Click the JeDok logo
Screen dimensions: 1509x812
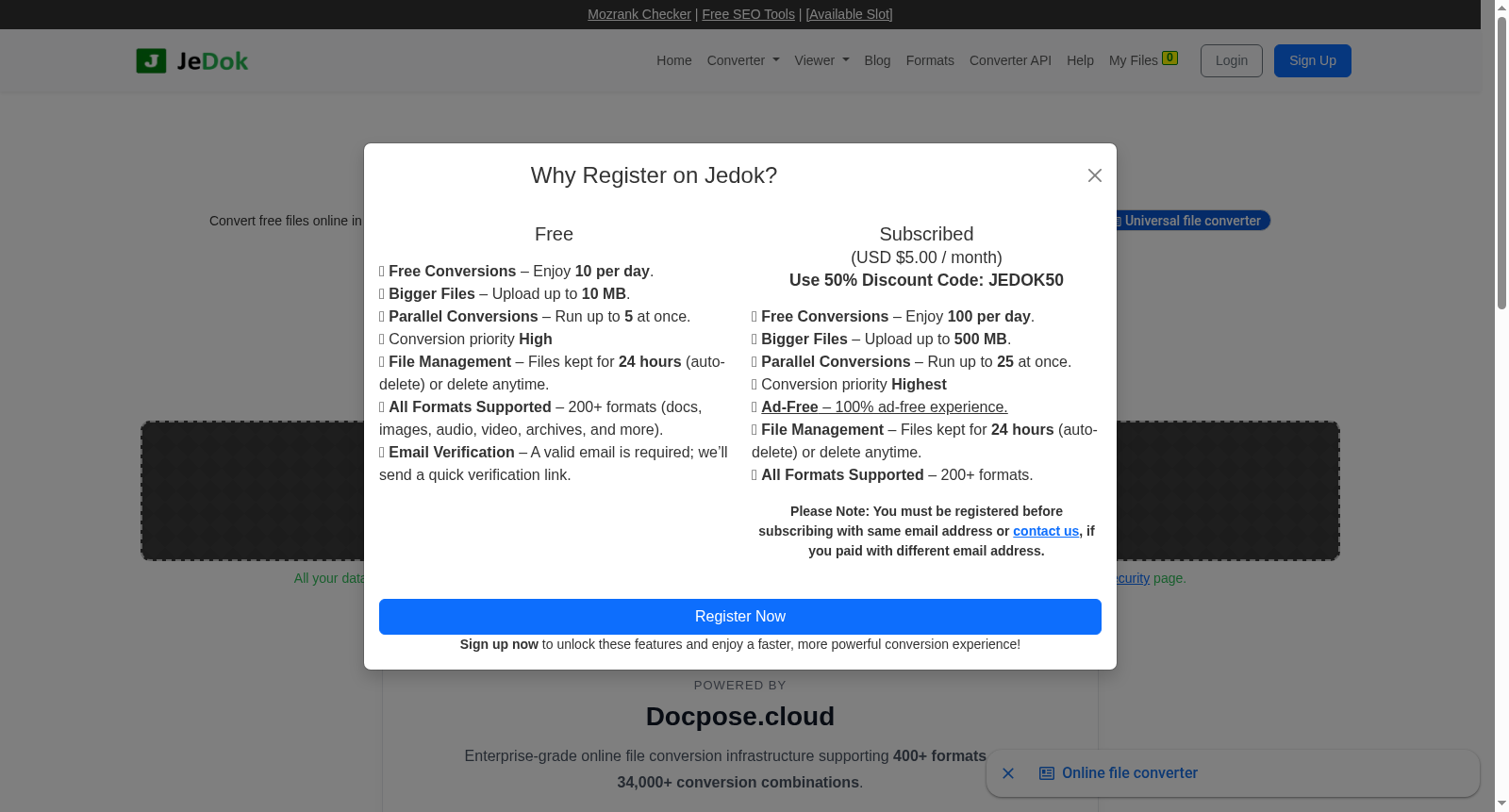point(192,61)
